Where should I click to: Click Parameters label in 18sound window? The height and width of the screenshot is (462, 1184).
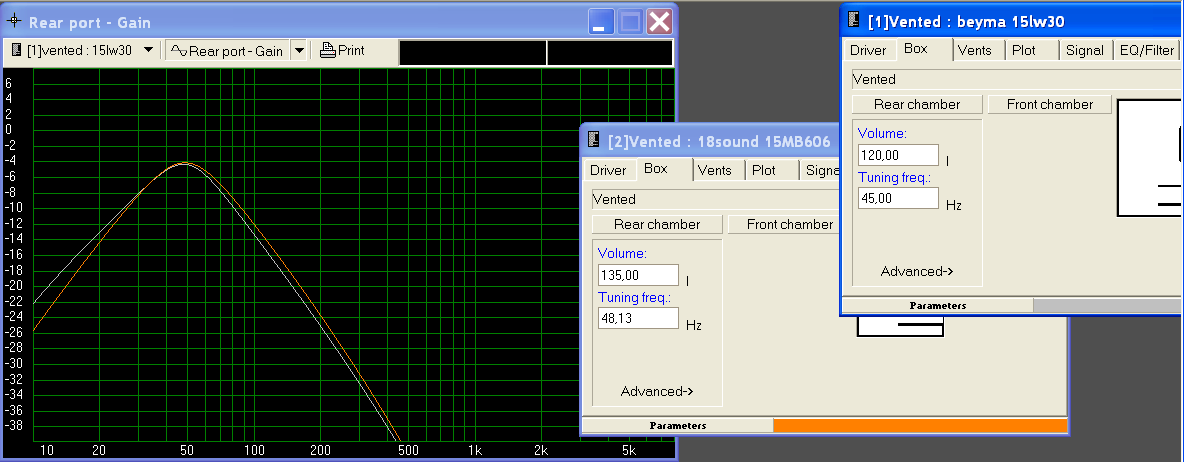[x=677, y=426]
